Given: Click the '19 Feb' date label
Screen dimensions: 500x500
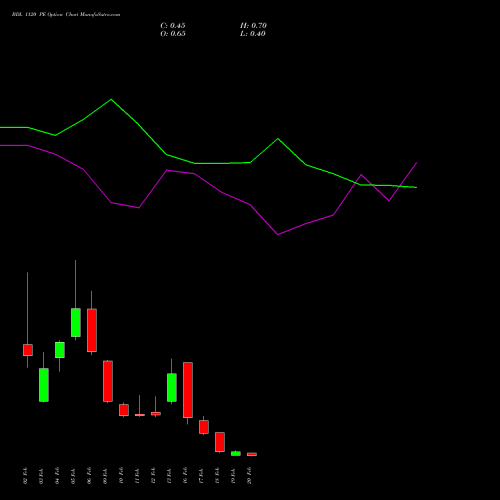Looking at the screenshot, I should (x=234, y=476).
